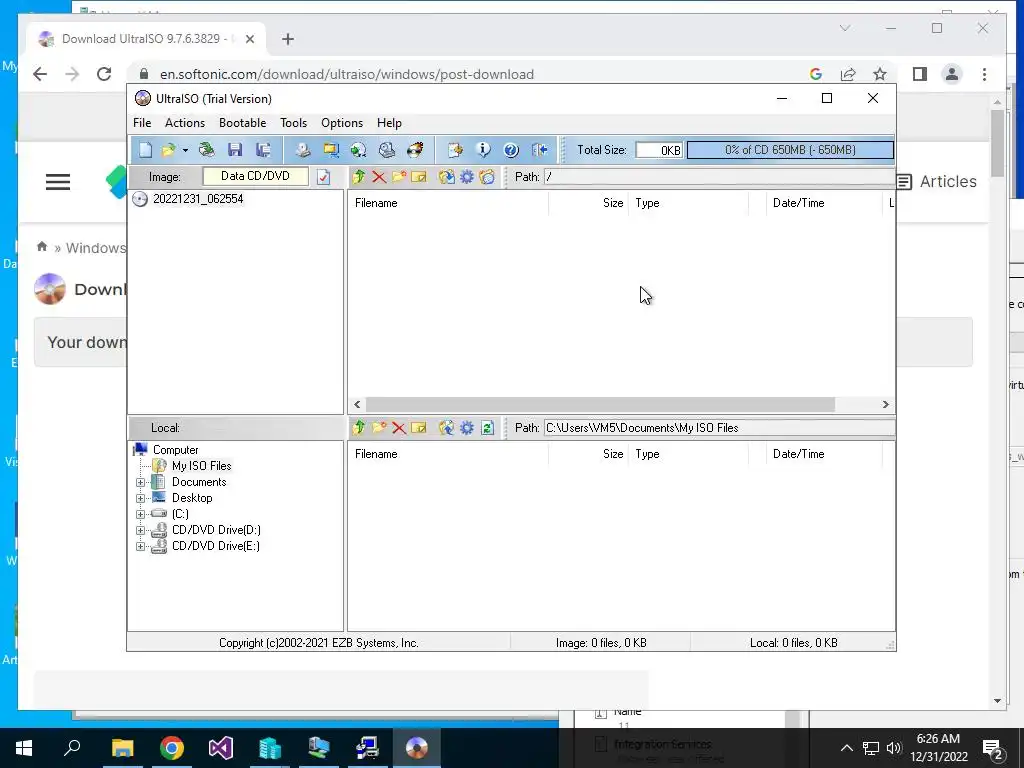
Task: Open an image file via the Open folder icon
Action: (168, 150)
